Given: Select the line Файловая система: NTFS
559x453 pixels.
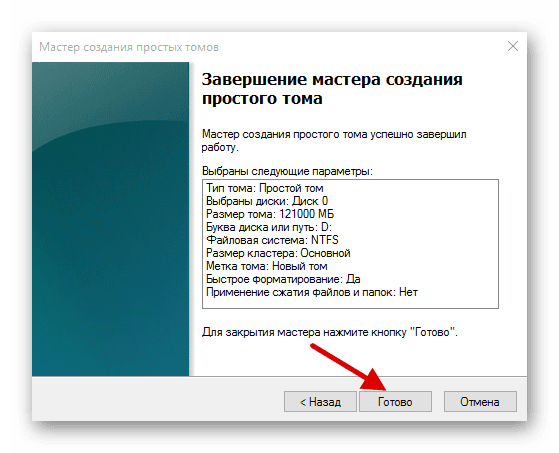Looking at the screenshot, I should 272,240.
